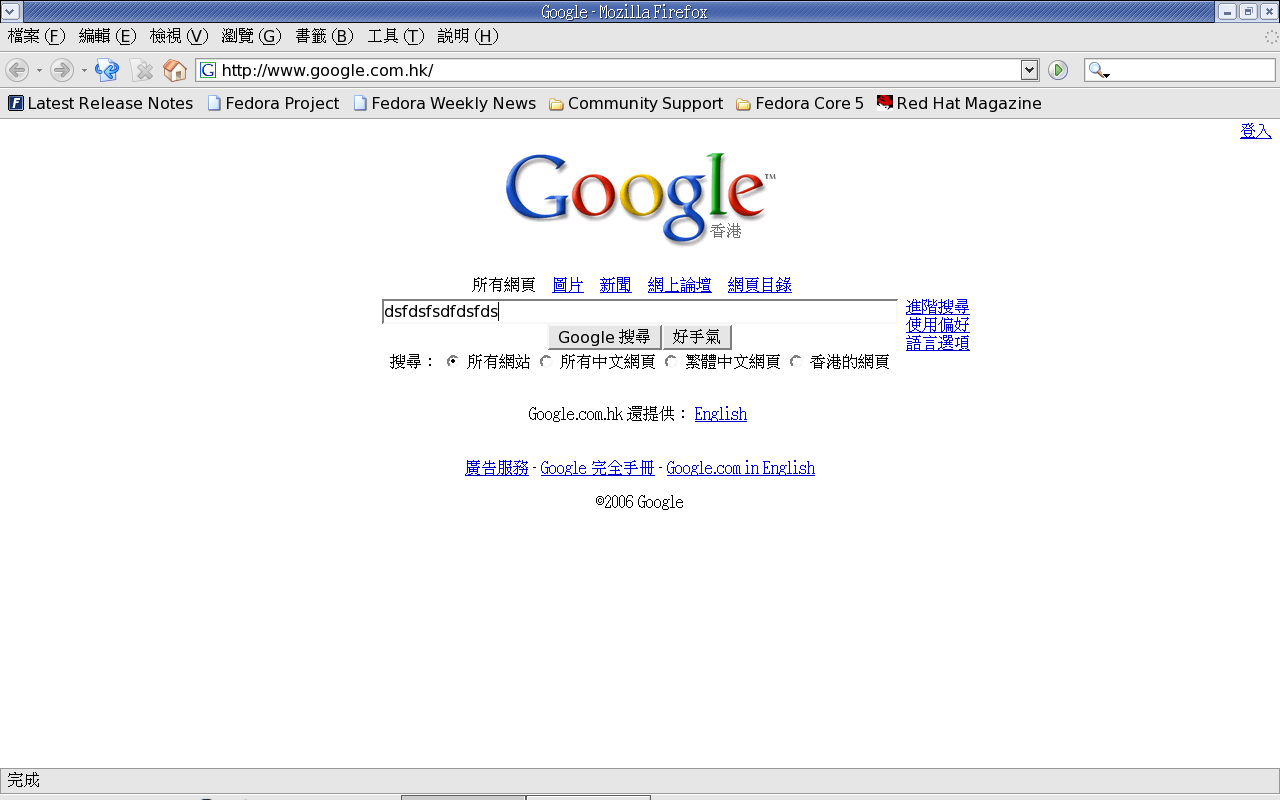Open the 瀏覽 (G) menu
This screenshot has height=800, width=1280.
coord(251,36)
